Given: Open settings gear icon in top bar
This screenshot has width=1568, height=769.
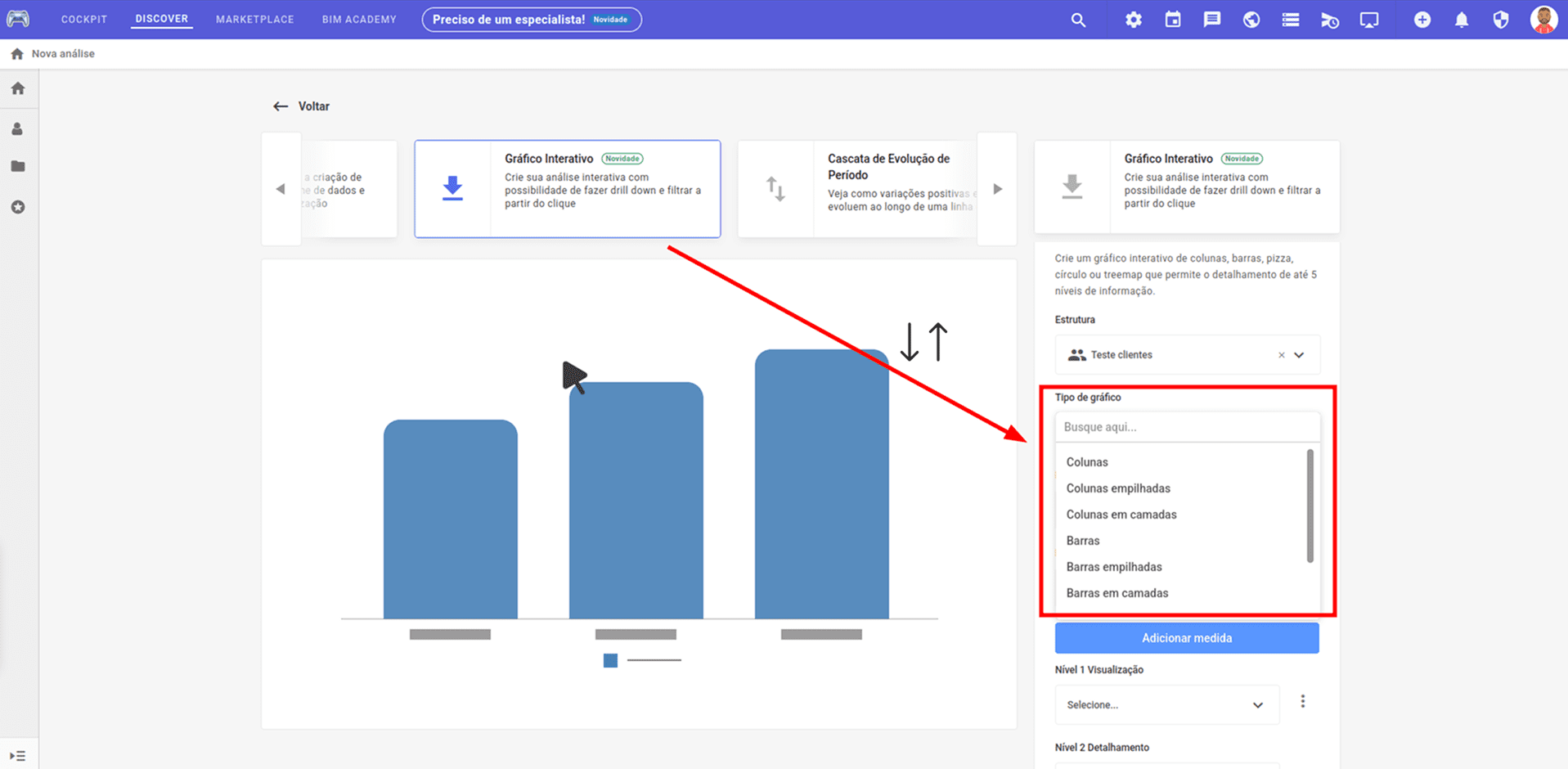Looking at the screenshot, I should click(x=1133, y=20).
